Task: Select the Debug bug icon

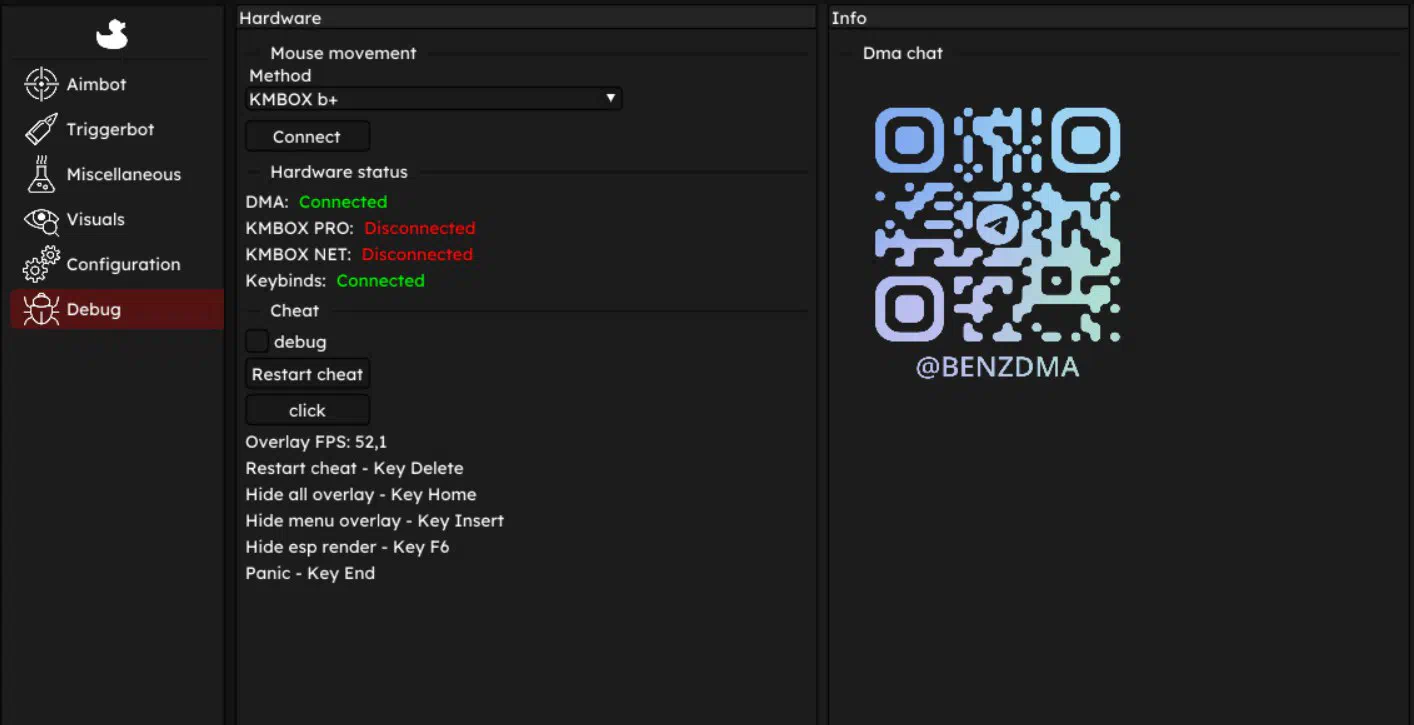Action: (x=41, y=310)
